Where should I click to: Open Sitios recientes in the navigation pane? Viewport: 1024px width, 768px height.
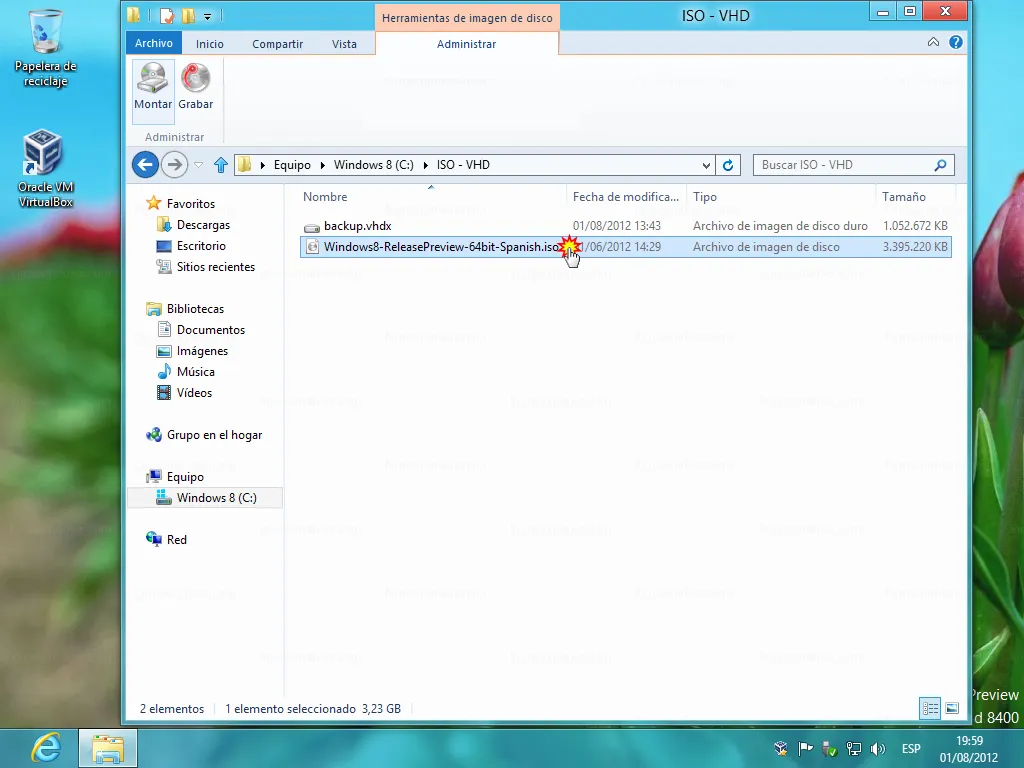click(216, 266)
